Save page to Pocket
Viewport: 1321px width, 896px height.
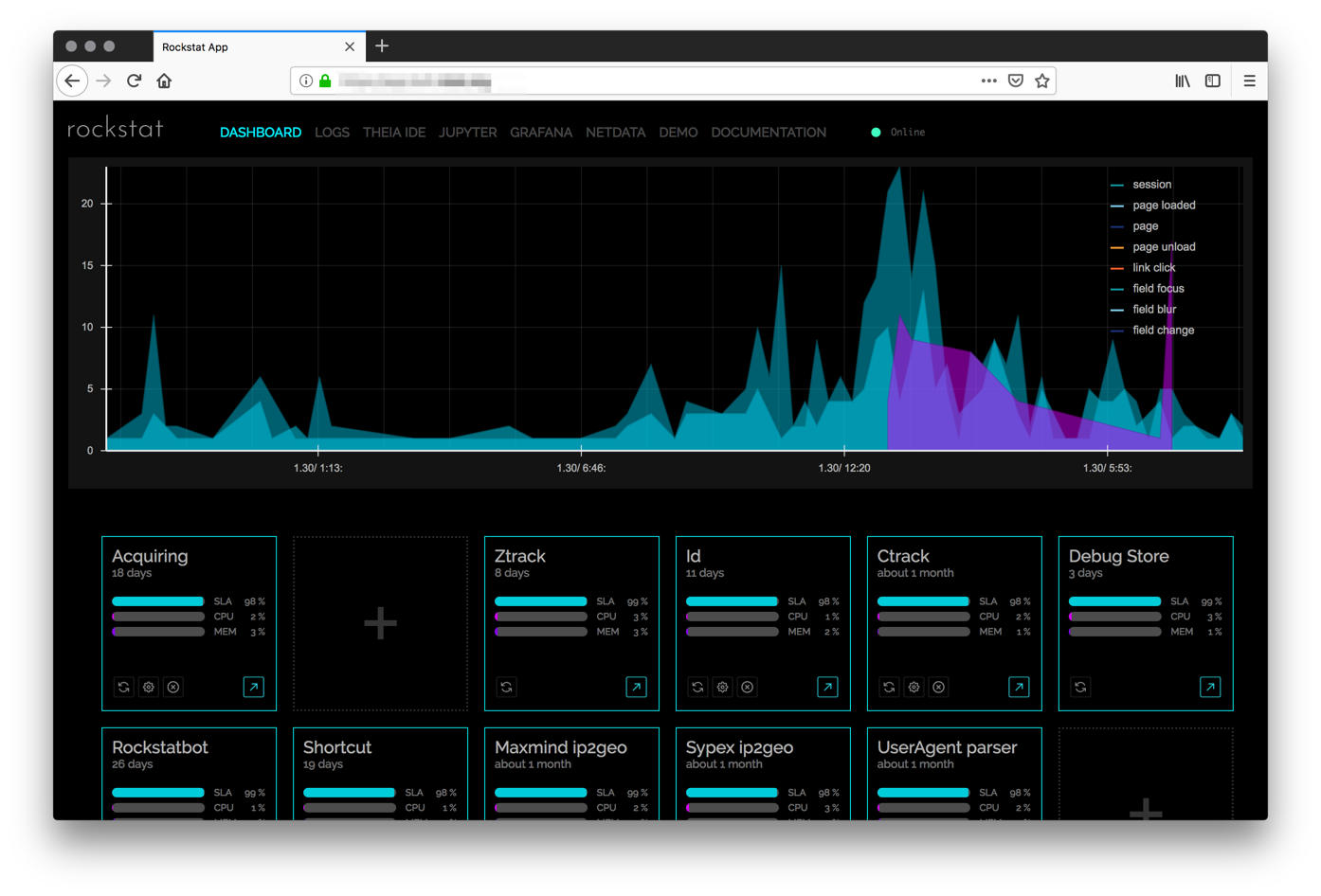coord(1016,81)
